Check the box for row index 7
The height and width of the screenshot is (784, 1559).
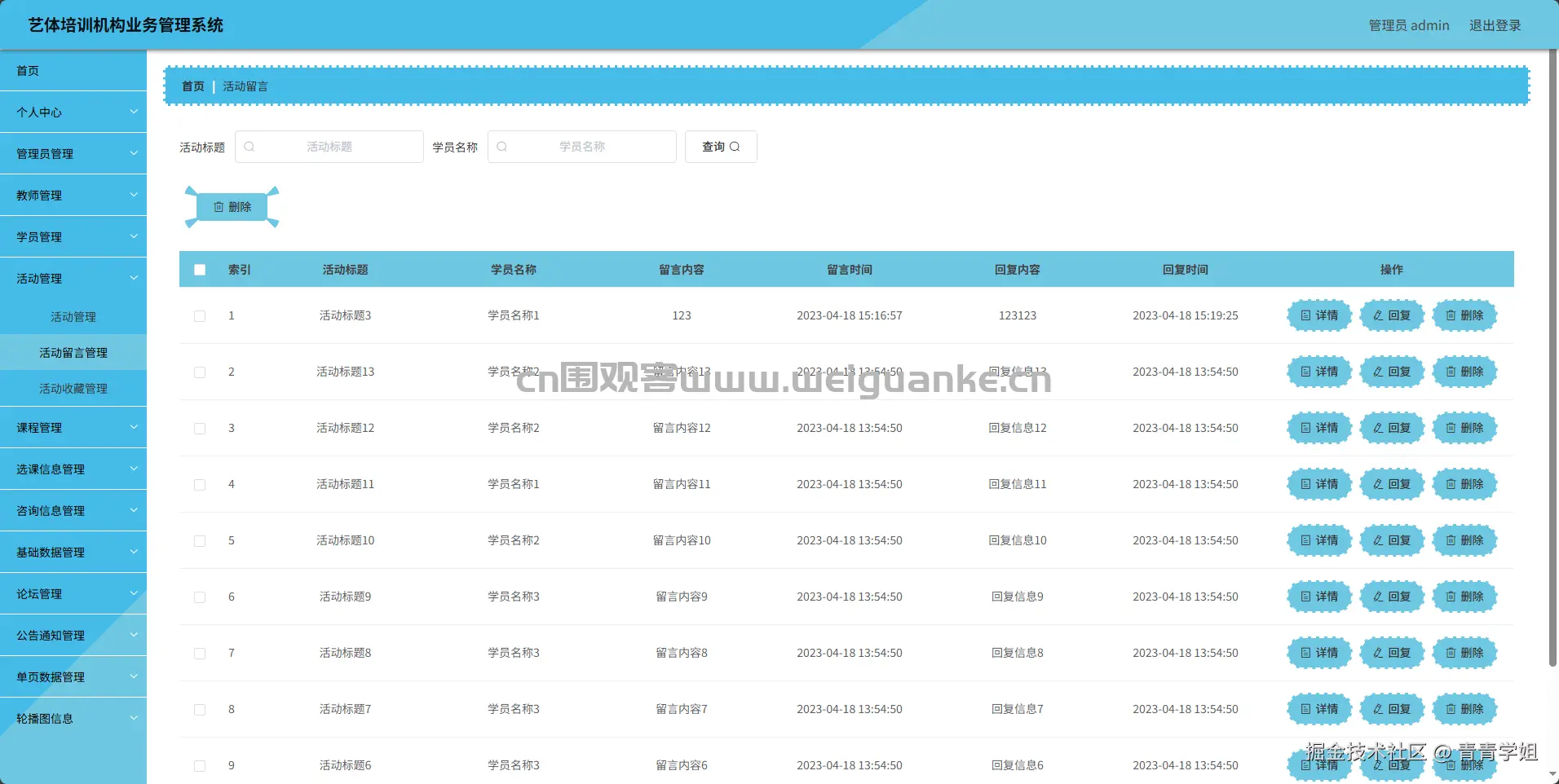[200, 654]
